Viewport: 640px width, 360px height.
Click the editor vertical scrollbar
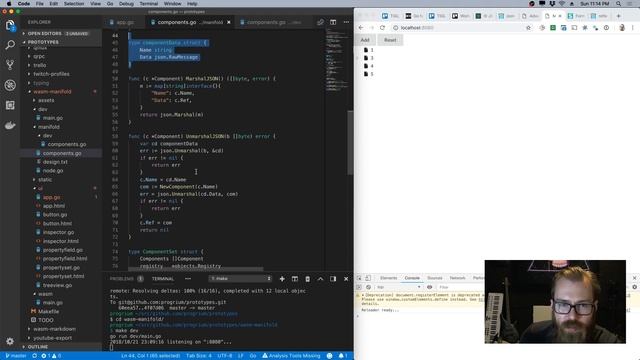click(350, 143)
